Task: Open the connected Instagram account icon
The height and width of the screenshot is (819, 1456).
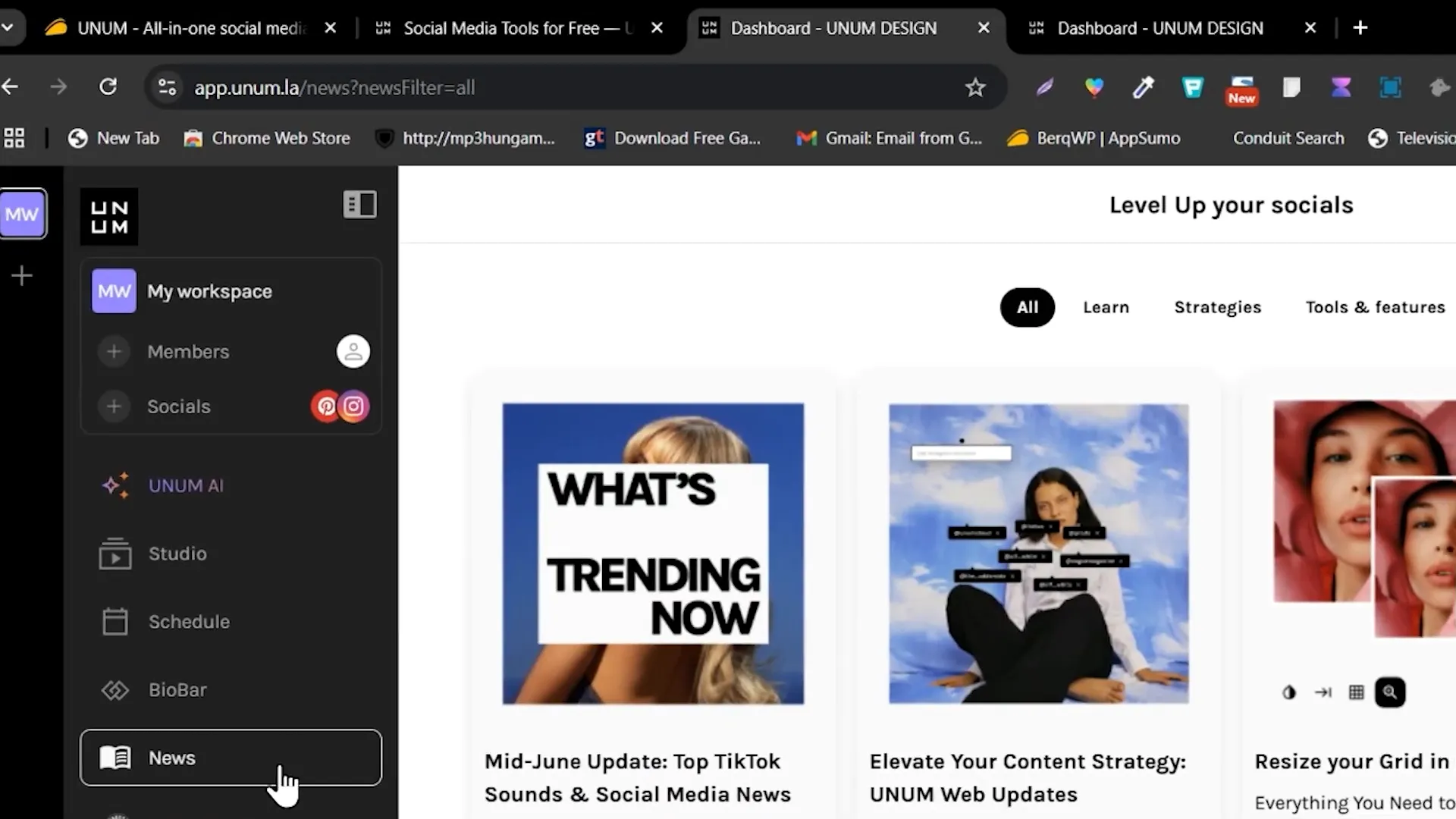Action: [x=354, y=406]
